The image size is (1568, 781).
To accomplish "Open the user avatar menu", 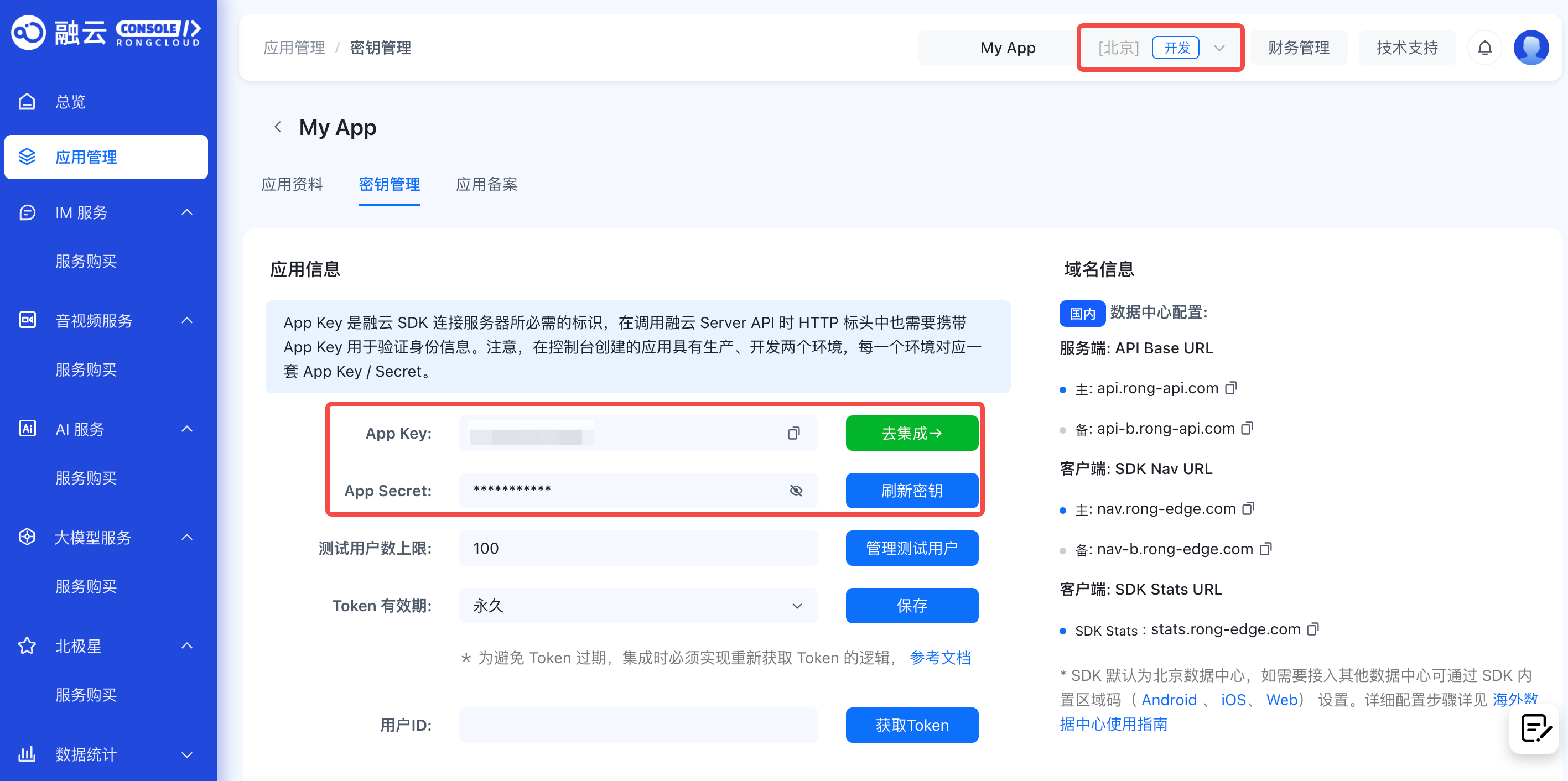I will coord(1531,48).
